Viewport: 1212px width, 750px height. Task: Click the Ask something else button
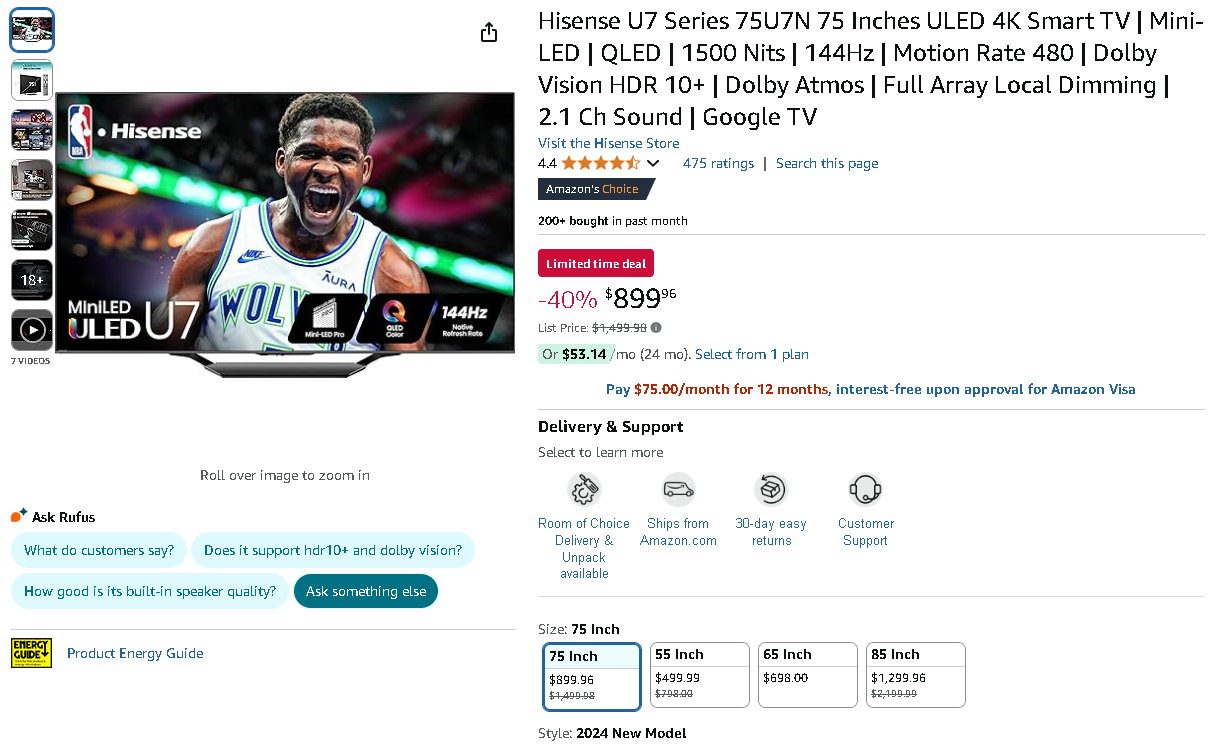[x=366, y=591]
